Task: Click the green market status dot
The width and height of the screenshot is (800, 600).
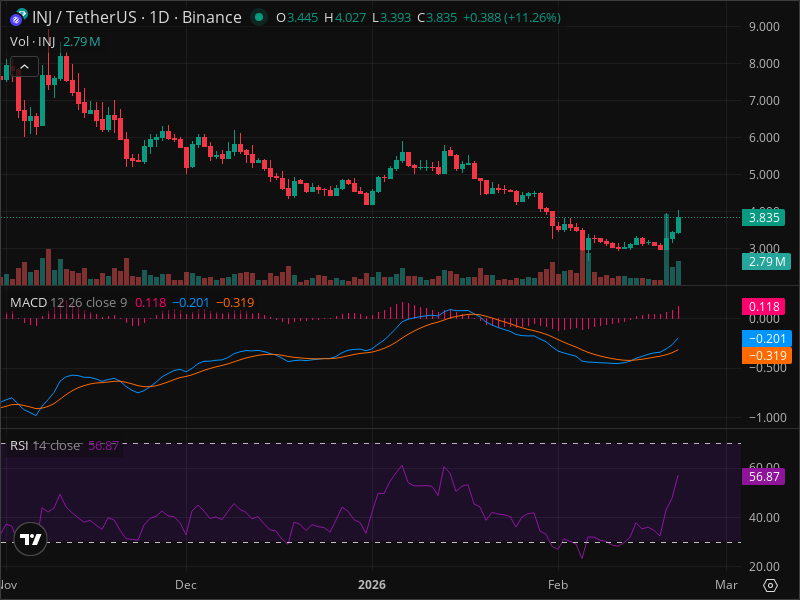Action: point(259,17)
